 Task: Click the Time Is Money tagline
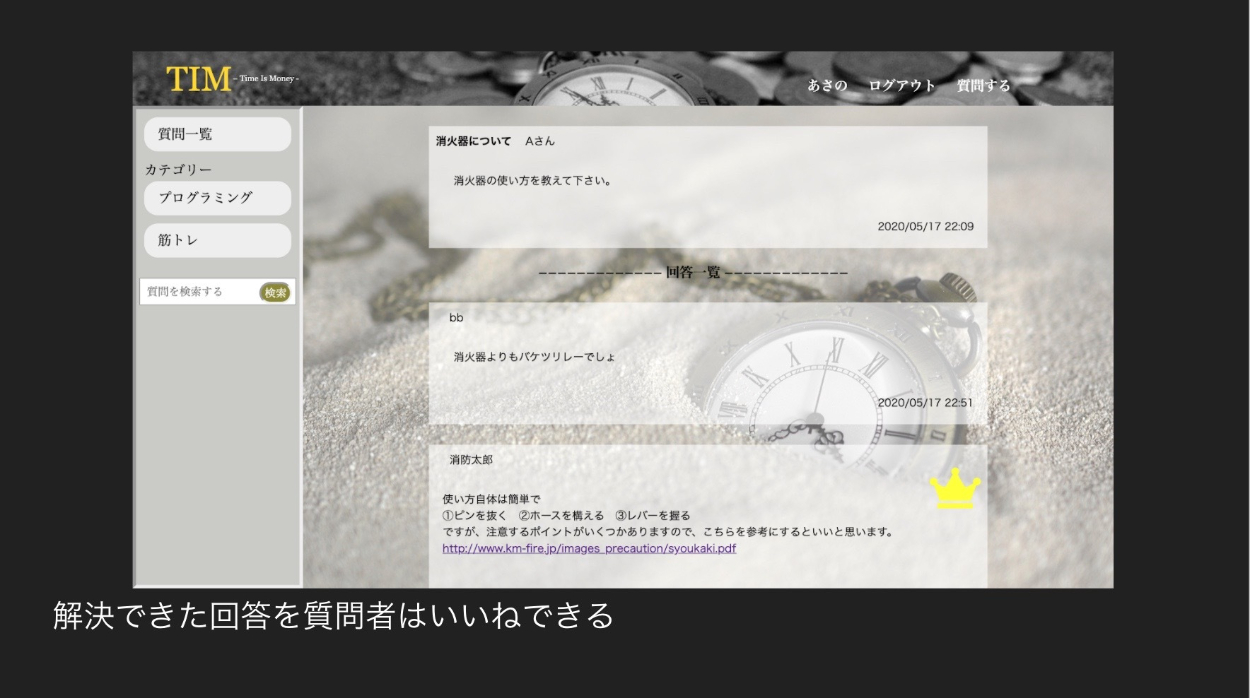coord(267,78)
